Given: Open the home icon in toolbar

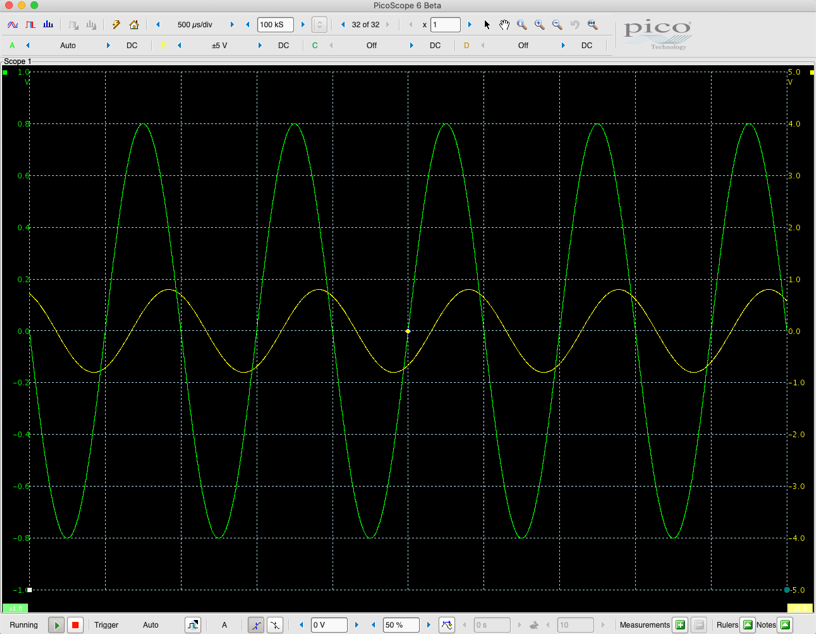Looking at the screenshot, I should 134,24.
